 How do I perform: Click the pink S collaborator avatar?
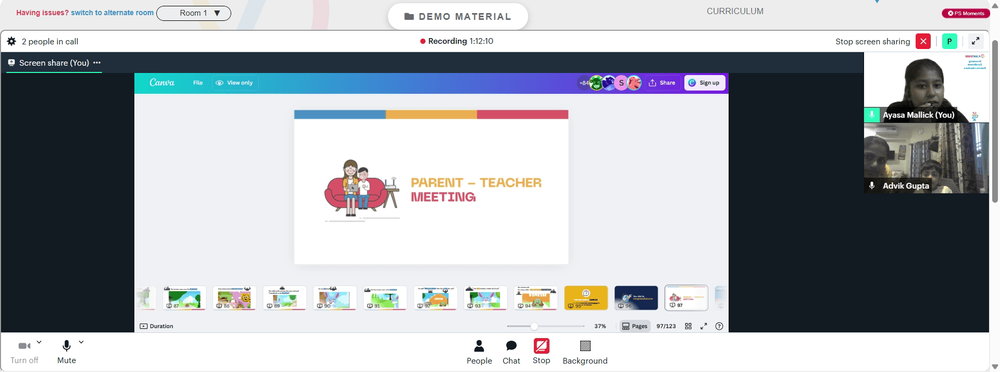tap(621, 83)
